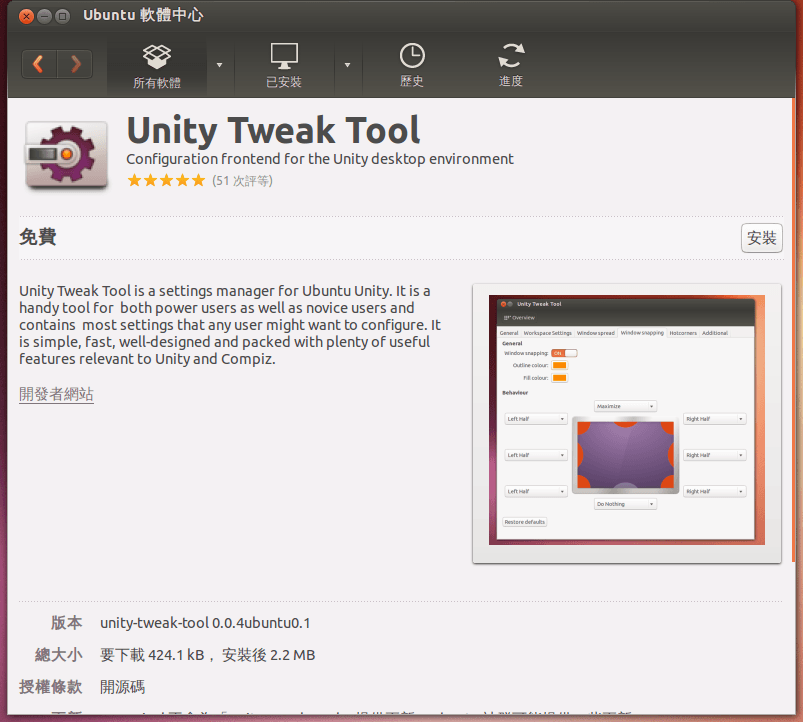
Task: Click the Unity Tweak Tool screenshot preview
Action: click(627, 421)
